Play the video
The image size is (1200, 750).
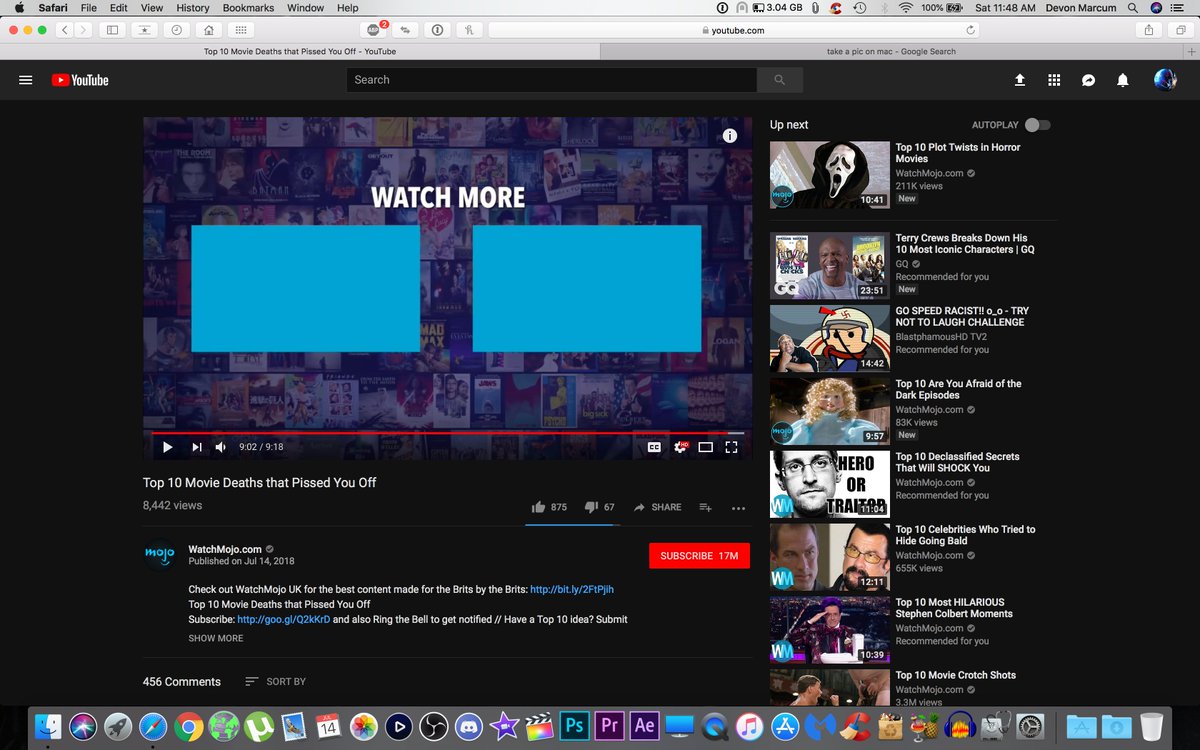coord(168,447)
